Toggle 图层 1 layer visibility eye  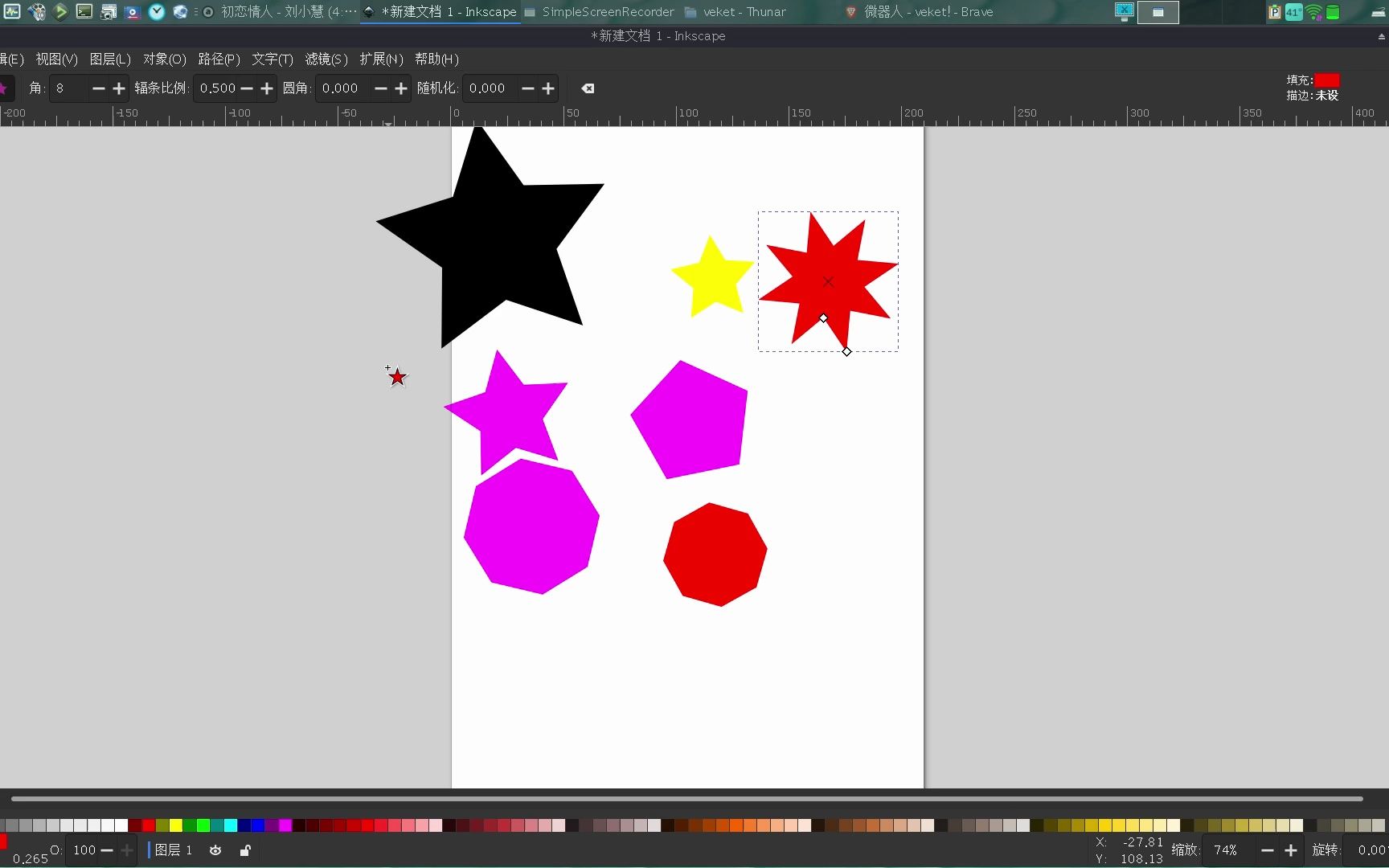215,850
